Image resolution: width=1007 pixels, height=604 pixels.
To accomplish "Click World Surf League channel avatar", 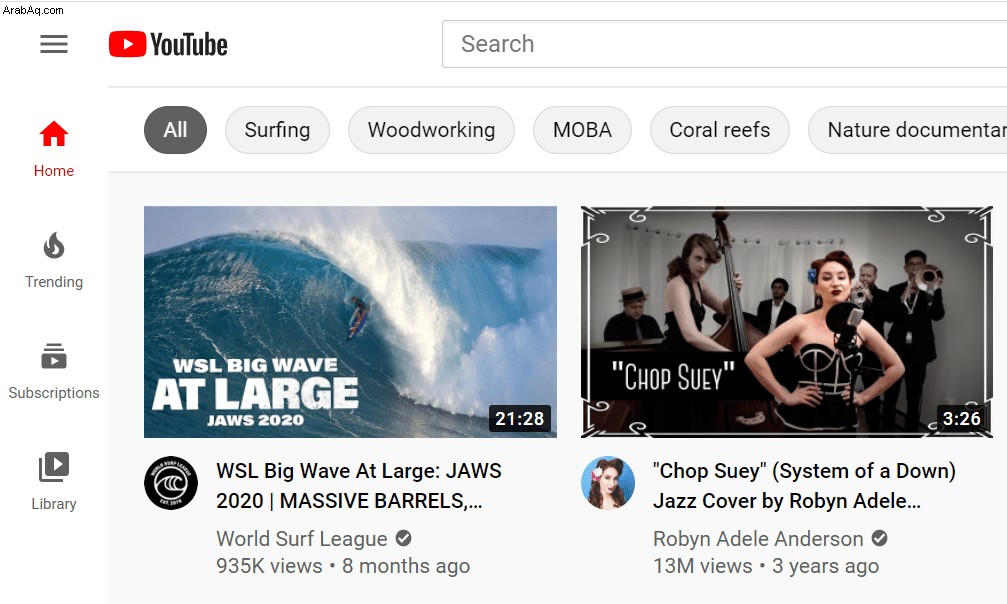I will [x=171, y=483].
